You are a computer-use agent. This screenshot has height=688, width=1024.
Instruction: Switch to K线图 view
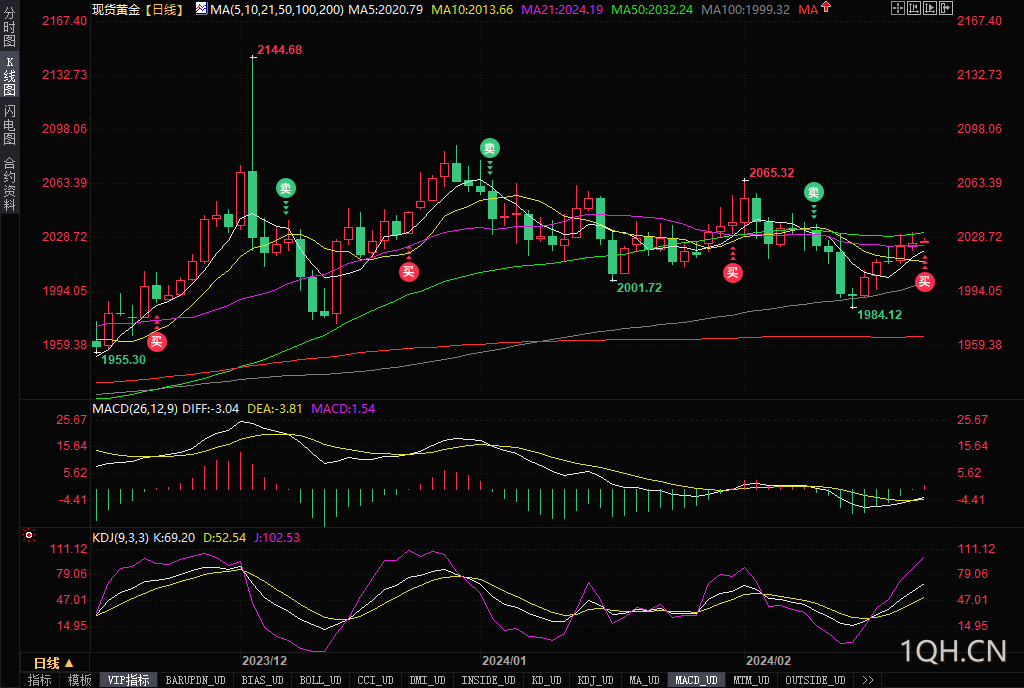pyautogui.click(x=9, y=76)
